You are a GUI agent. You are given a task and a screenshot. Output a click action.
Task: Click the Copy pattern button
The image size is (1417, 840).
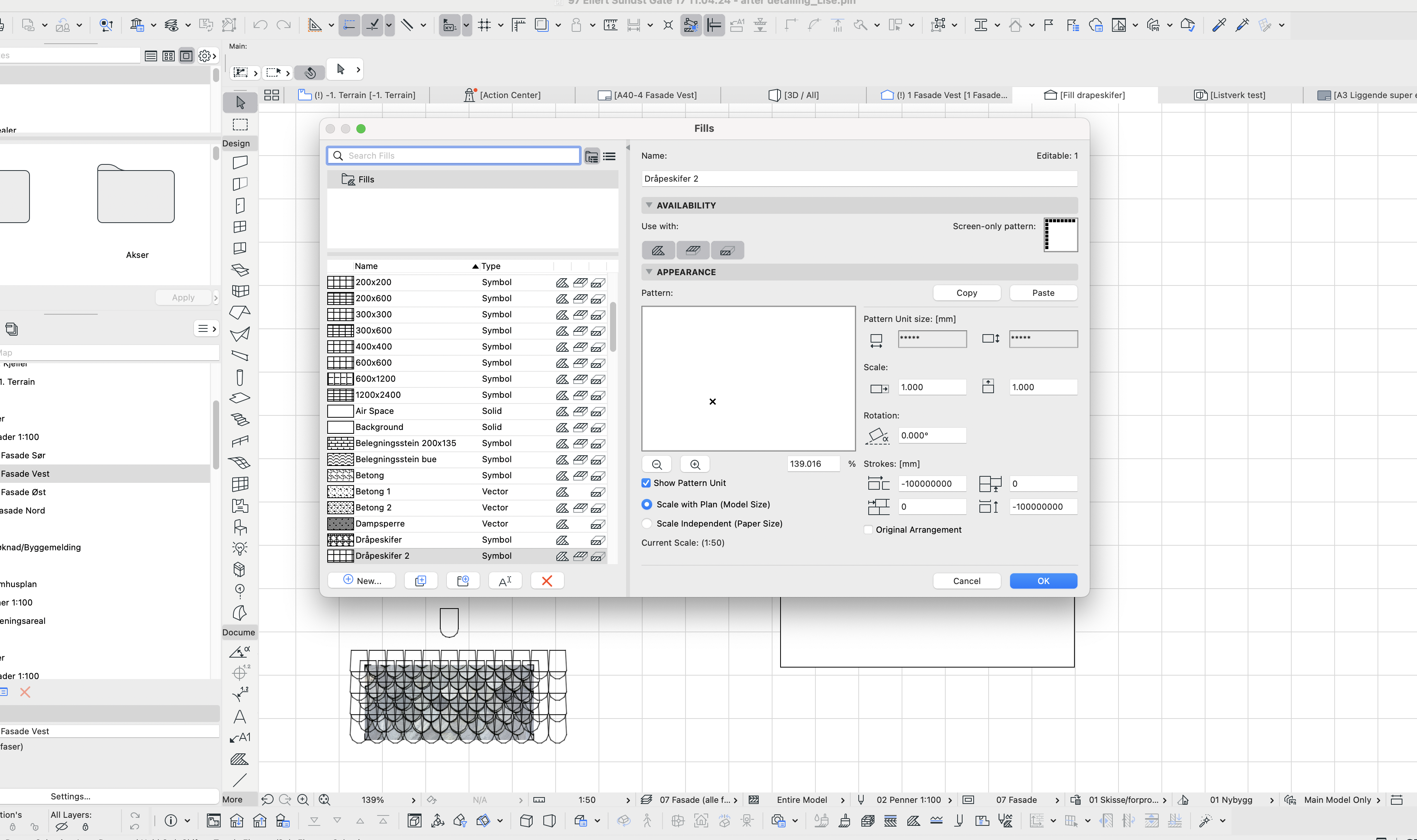tap(966, 293)
